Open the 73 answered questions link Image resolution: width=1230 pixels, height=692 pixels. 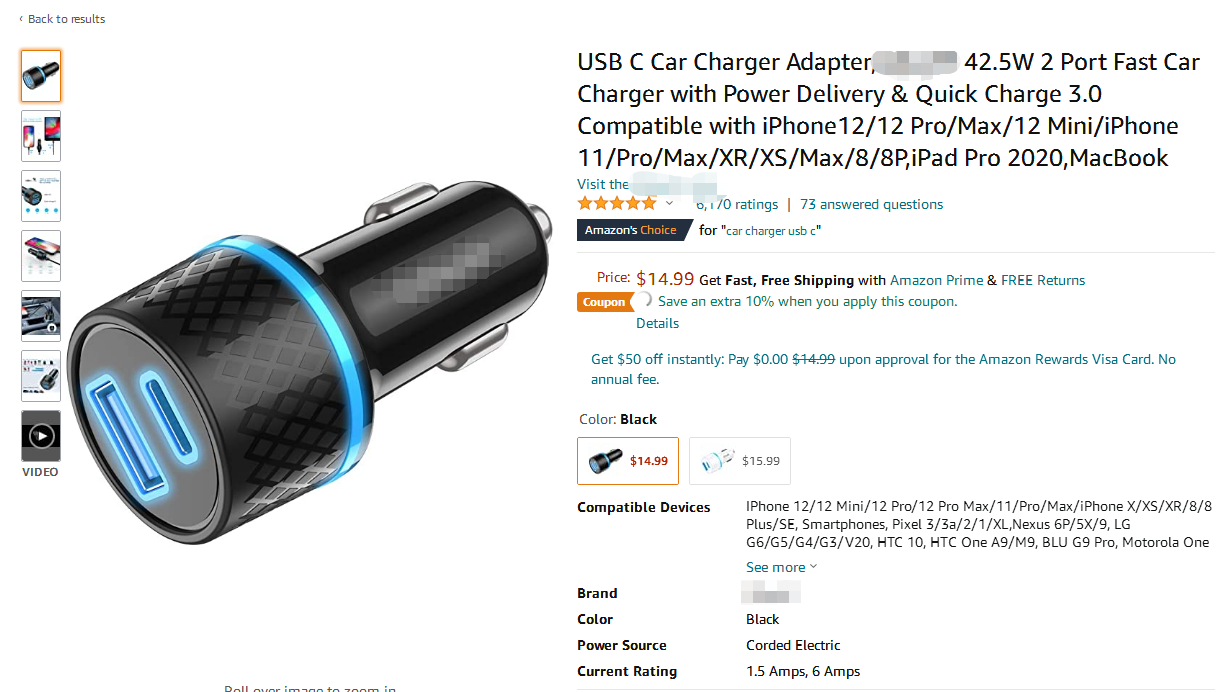tap(871, 204)
